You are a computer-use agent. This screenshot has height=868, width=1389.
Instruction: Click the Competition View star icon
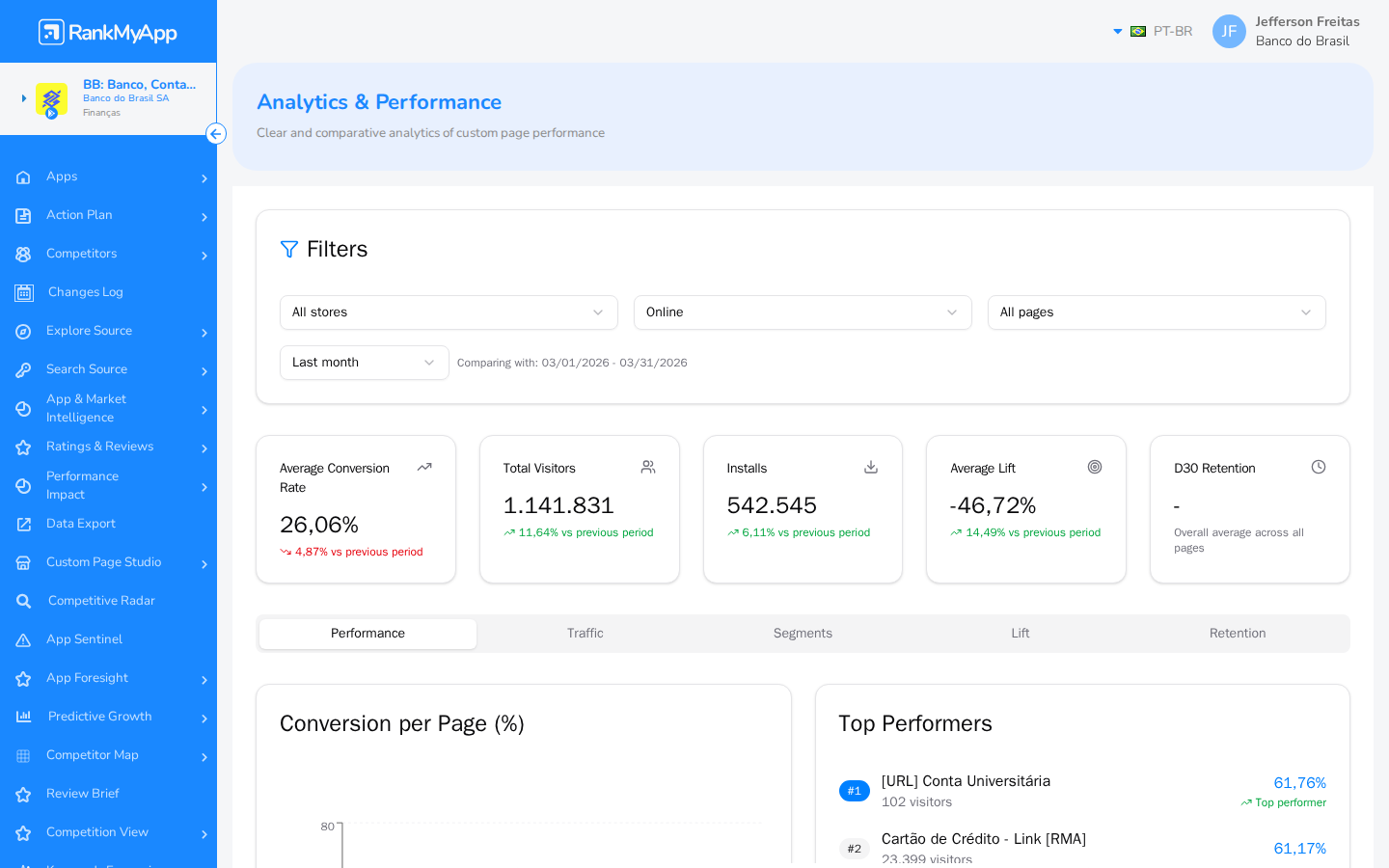(23, 833)
